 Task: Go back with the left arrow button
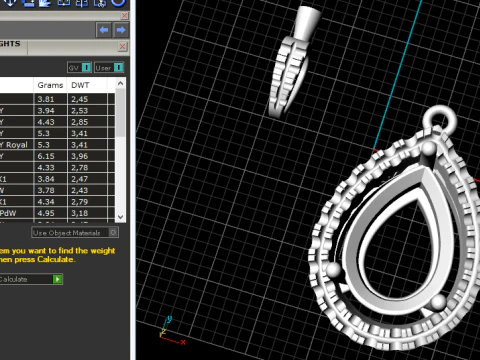(x=104, y=30)
